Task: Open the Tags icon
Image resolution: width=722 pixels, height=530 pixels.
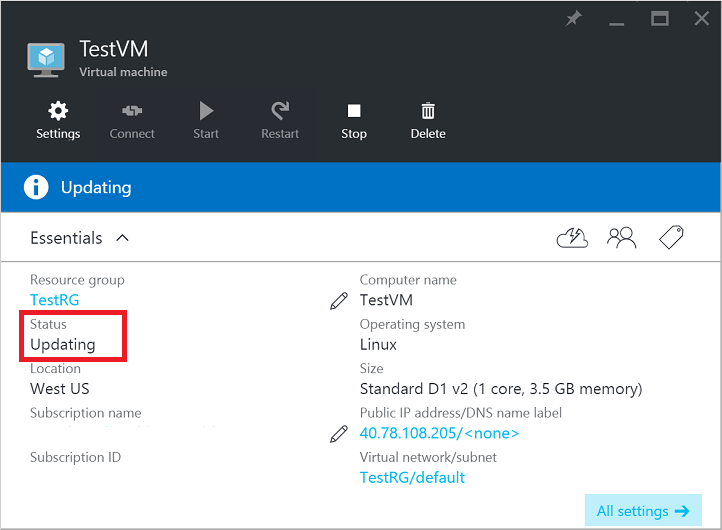Action: pyautogui.click(x=671, y=238)
